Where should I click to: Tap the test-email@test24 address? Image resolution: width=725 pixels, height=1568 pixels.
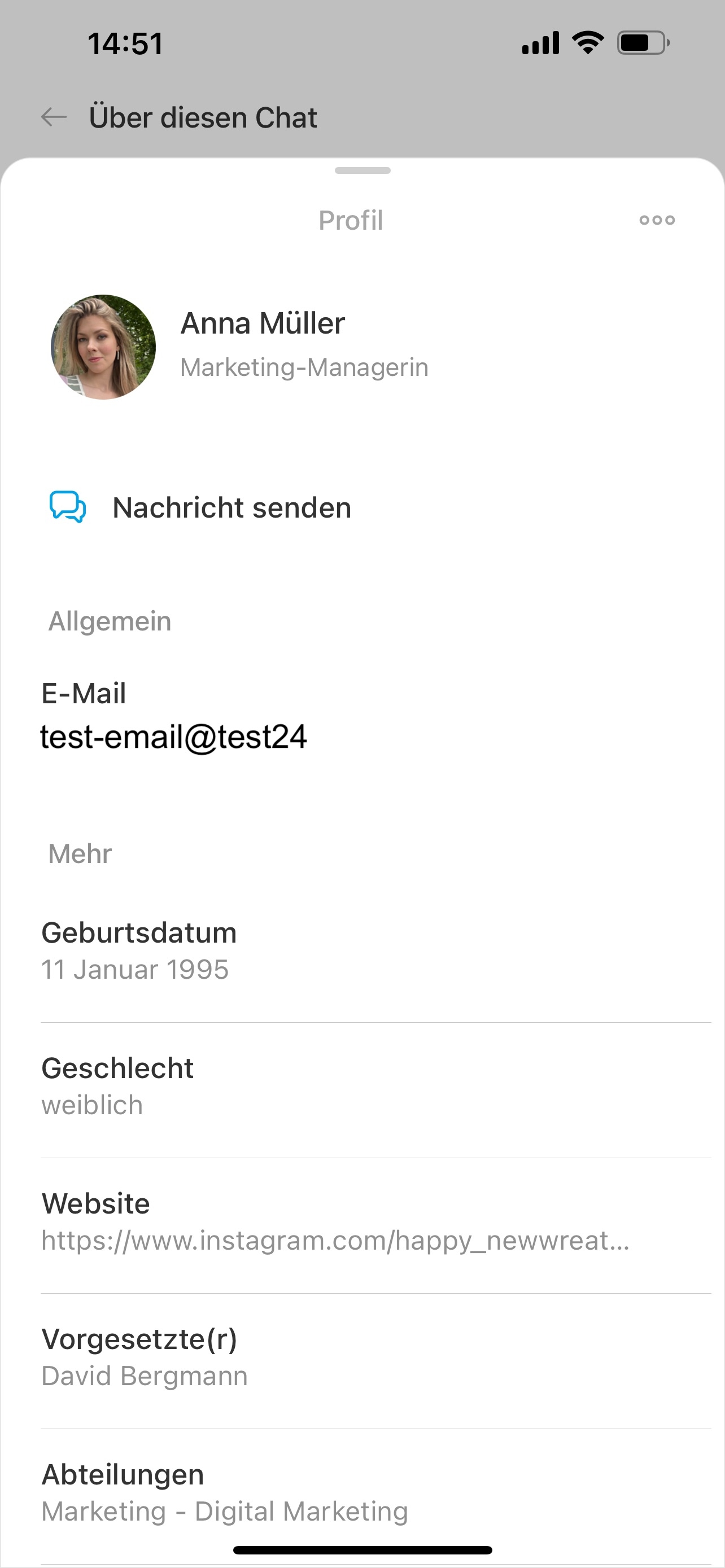pyautogui.click(x=173, y=737)
